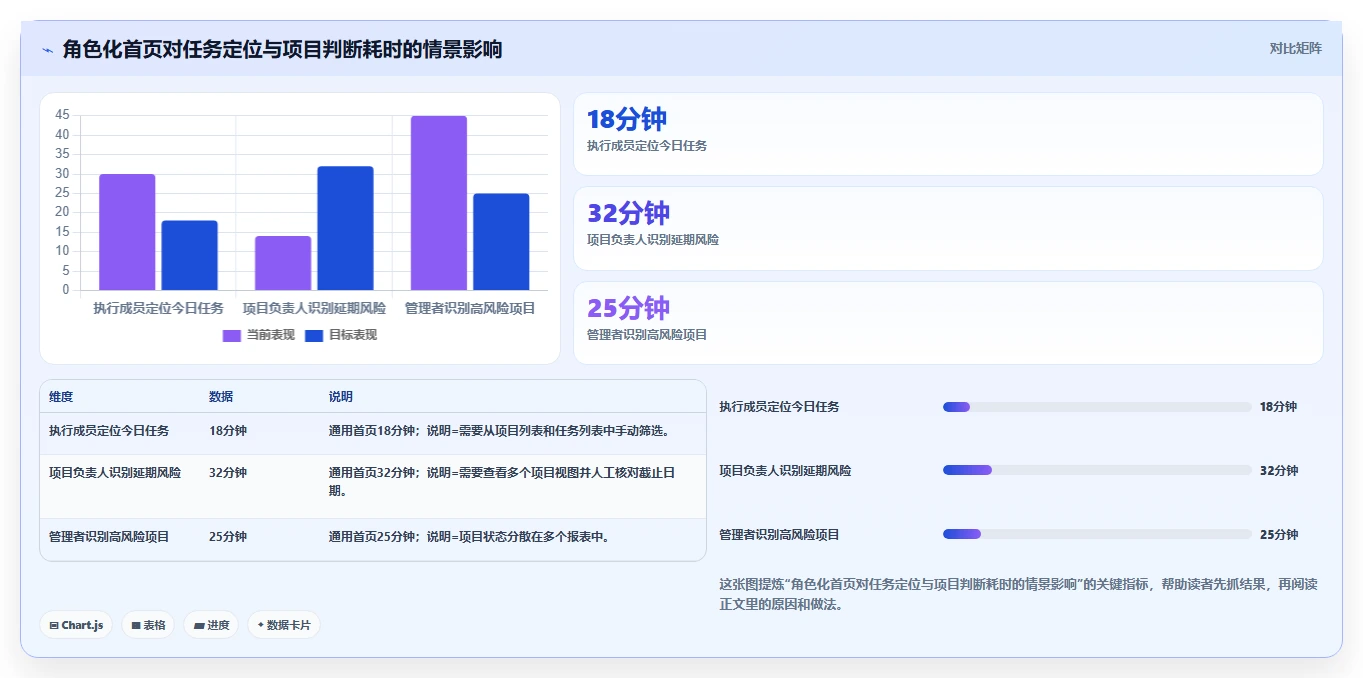1363x678 pixels.
Task: Click the 说明 column header
Action: (341, 397)
